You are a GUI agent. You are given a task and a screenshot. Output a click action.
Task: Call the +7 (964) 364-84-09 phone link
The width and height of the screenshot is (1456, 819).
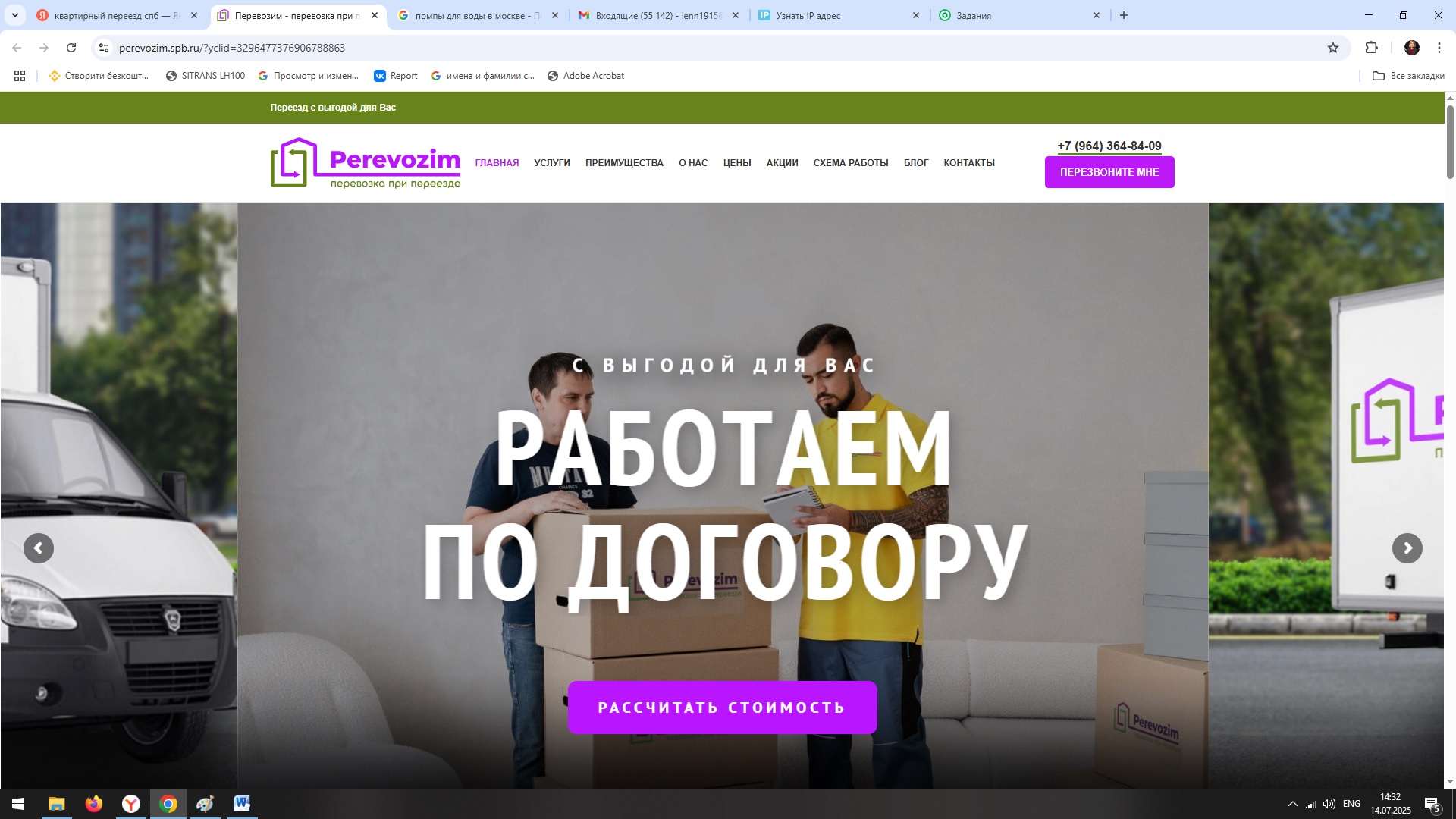[1109, 146]
